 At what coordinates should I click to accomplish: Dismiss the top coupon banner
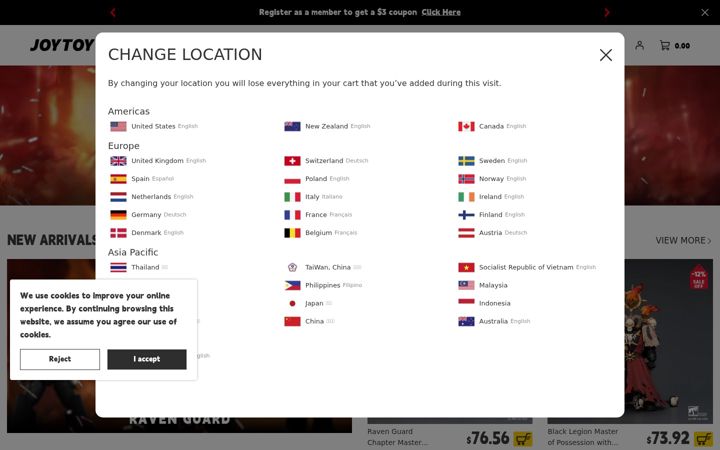pos(705,12)
